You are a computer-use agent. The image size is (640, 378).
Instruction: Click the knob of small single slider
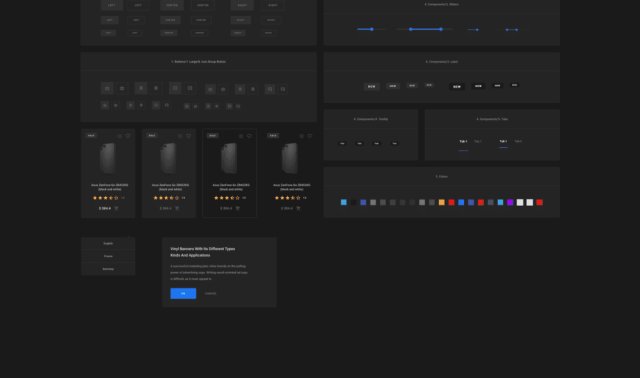(477, 29)
